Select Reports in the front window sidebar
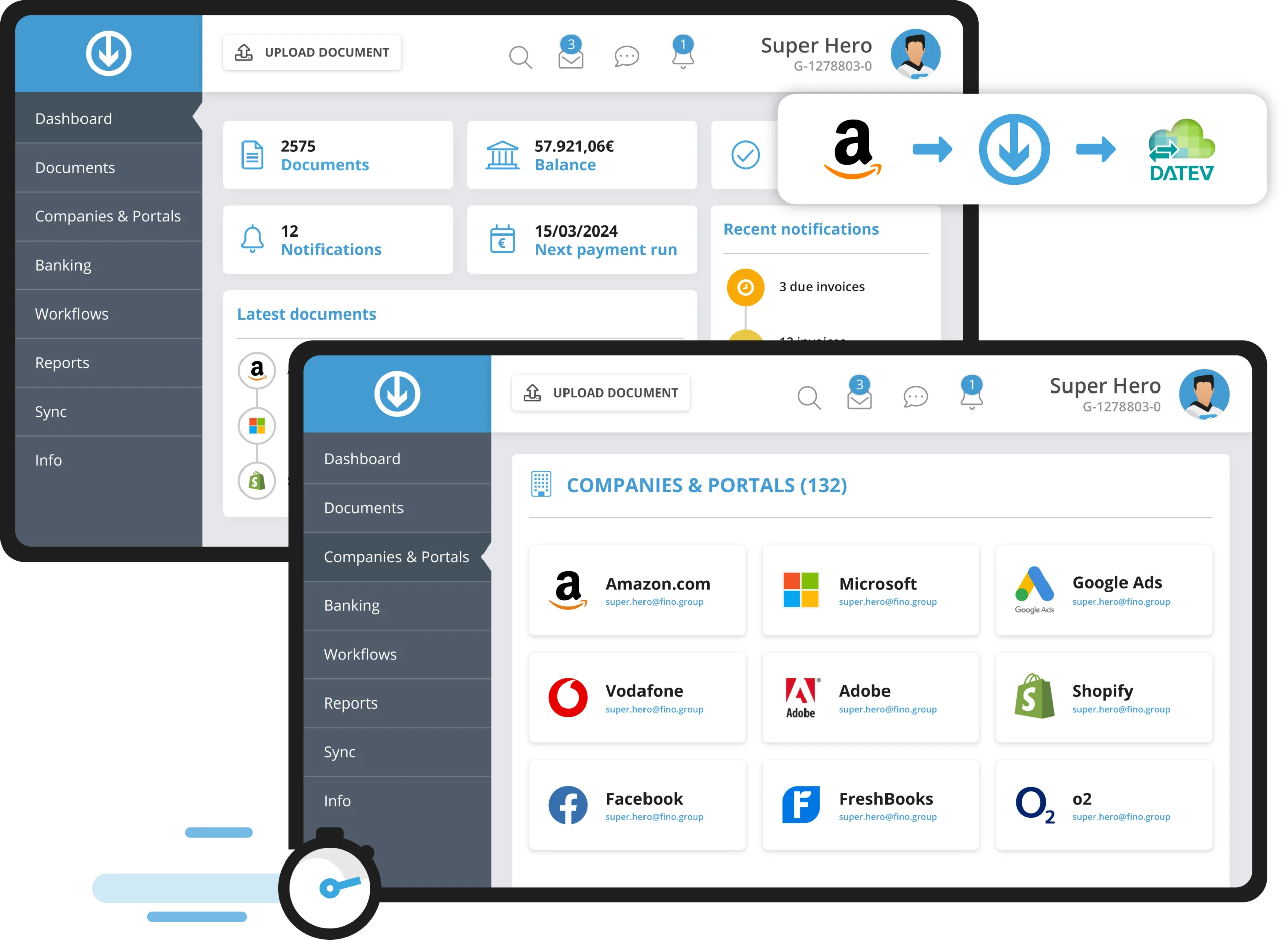The height and width of the screenshot is (940, 1288). point(397,703)
